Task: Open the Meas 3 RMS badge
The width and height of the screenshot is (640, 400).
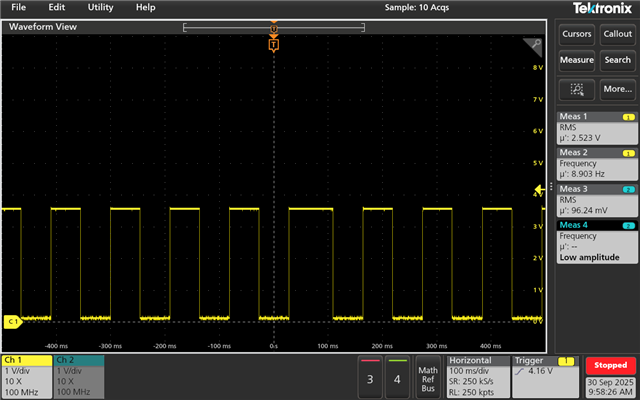Action: point(597,200)
